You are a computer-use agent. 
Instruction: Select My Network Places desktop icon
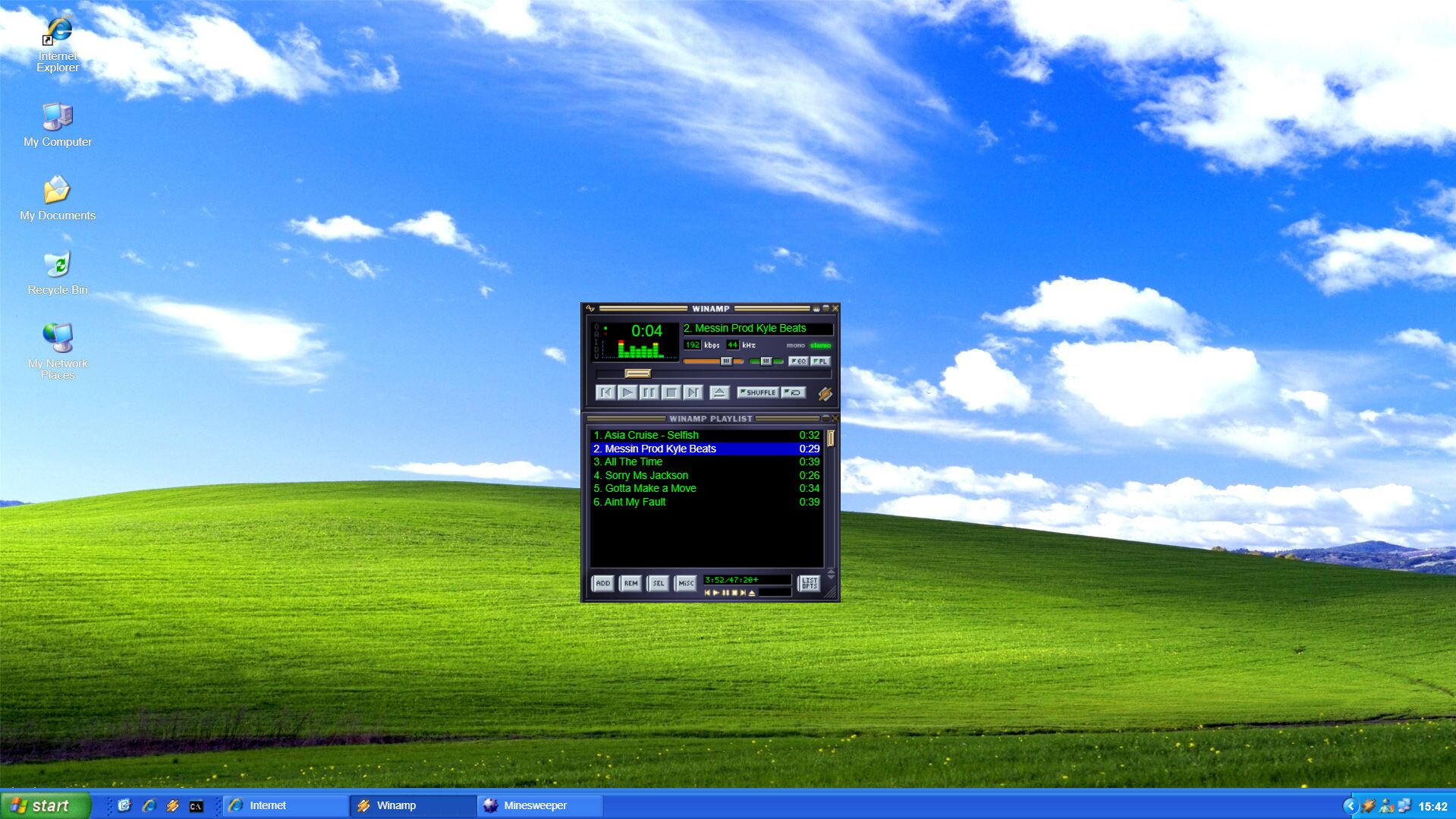tap(58, 351)
